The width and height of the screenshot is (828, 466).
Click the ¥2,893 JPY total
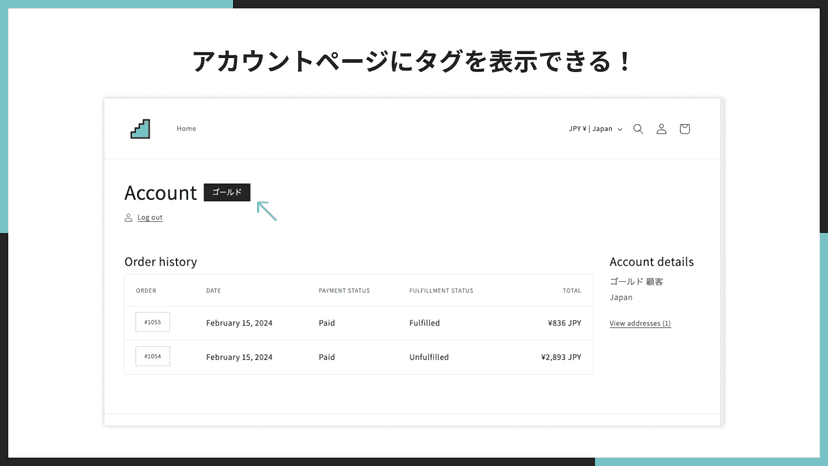pos(561,357)
